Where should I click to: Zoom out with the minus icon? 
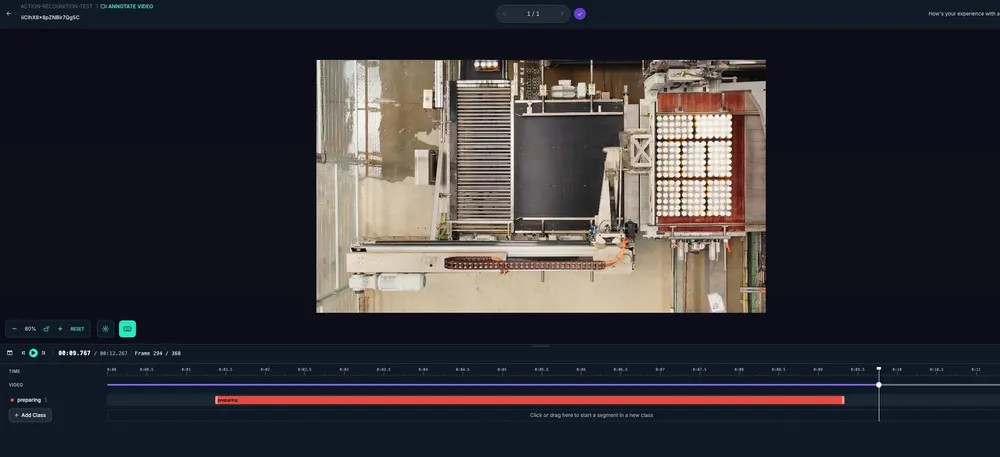pos(14,329)
